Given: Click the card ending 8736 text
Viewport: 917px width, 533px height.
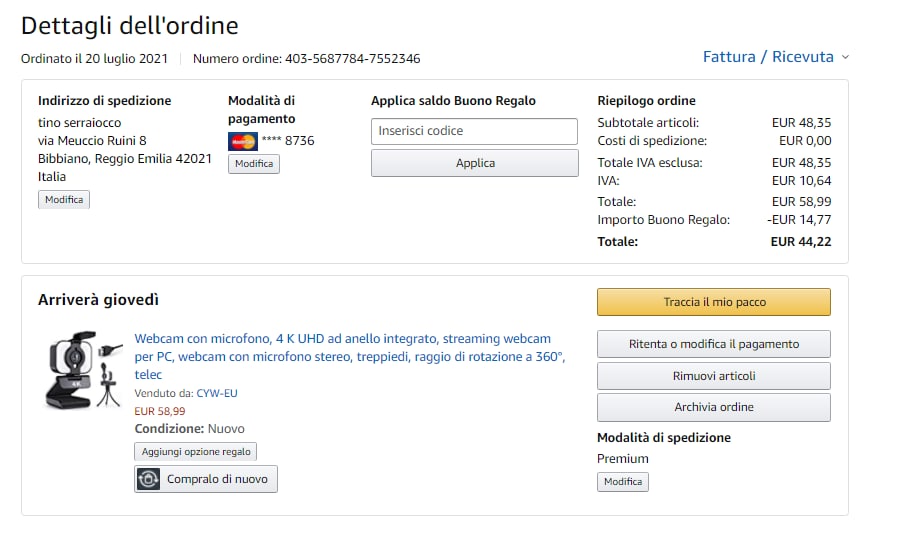Looking at the screenshot, I should (x=288, y=141).
